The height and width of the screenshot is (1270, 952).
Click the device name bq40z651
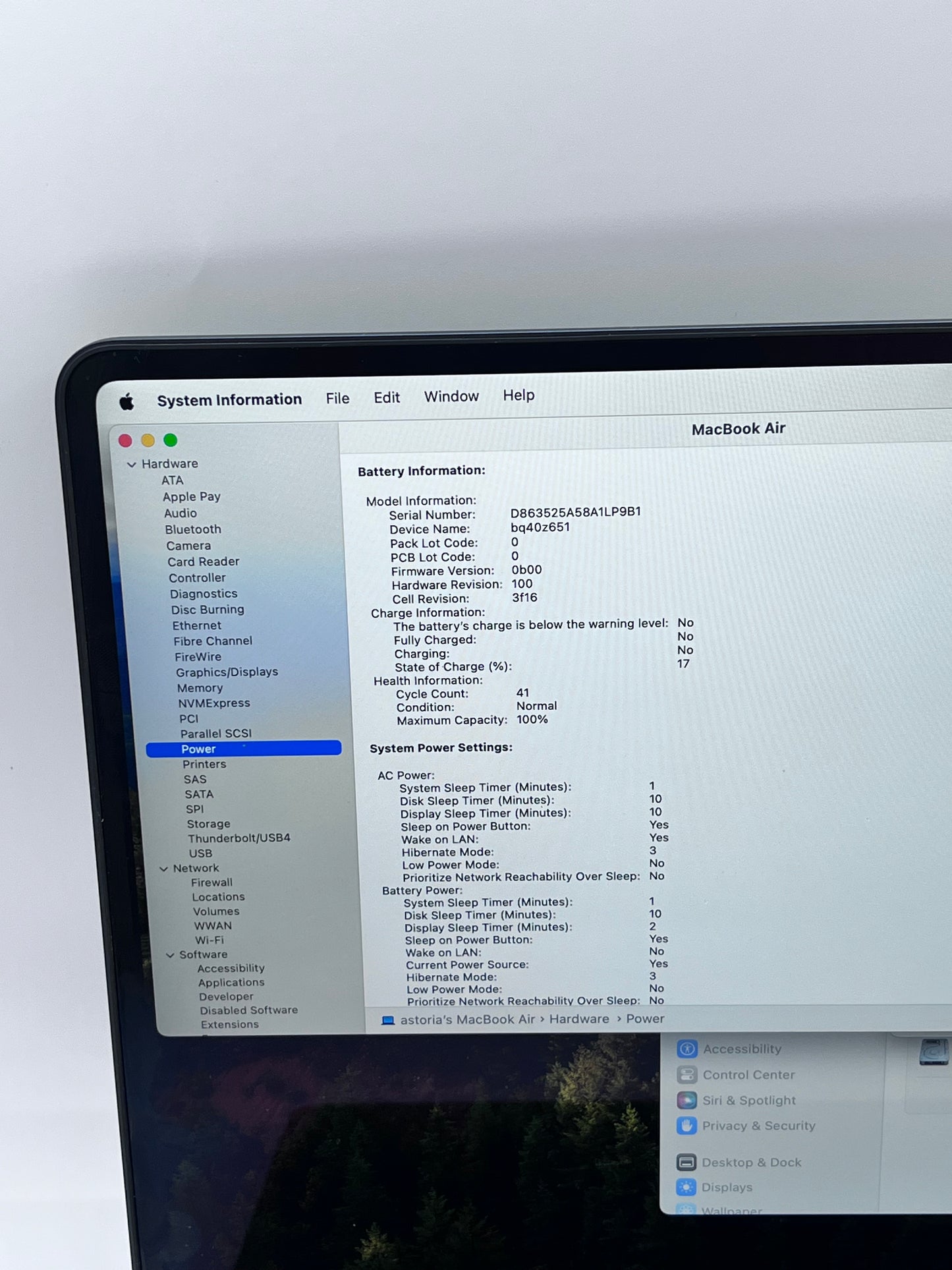pyautogui.click(x=540, y=527)
